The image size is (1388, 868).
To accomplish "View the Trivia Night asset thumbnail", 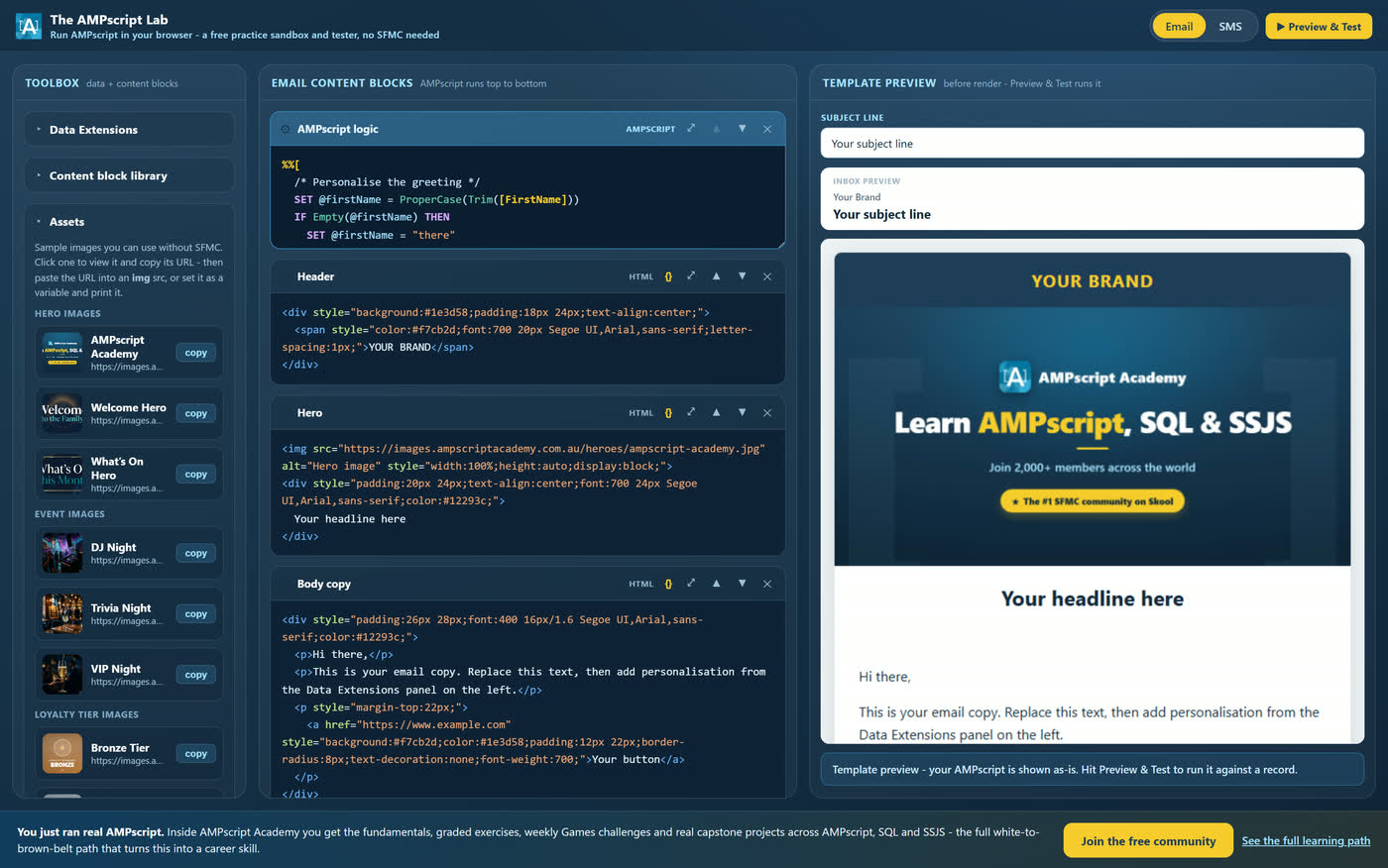I will tap(62, 614).
